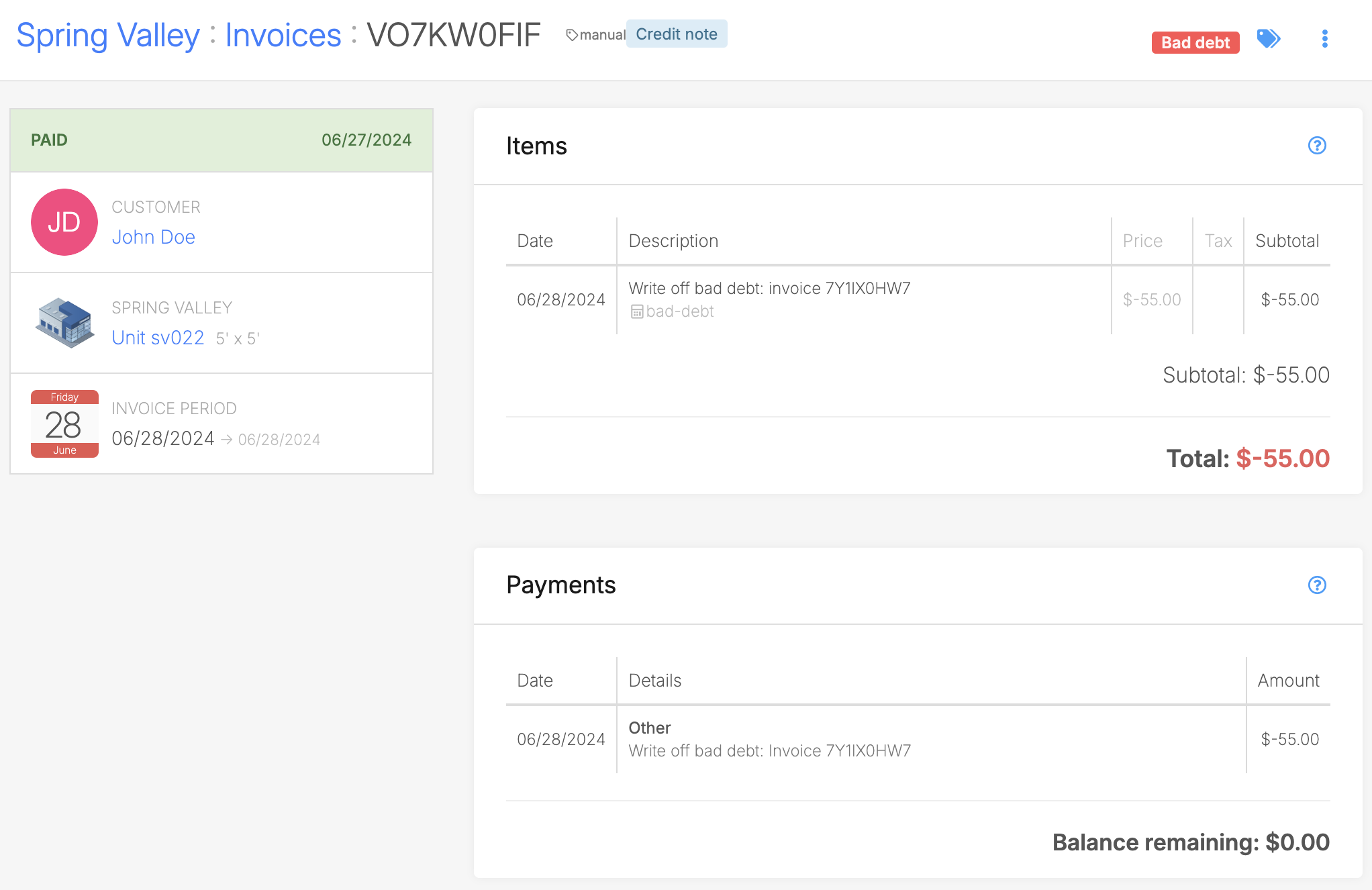This screenshot has height=890, width=1372.
Task: Click the Payments Details column header
Action: click(x=655, y=681)
